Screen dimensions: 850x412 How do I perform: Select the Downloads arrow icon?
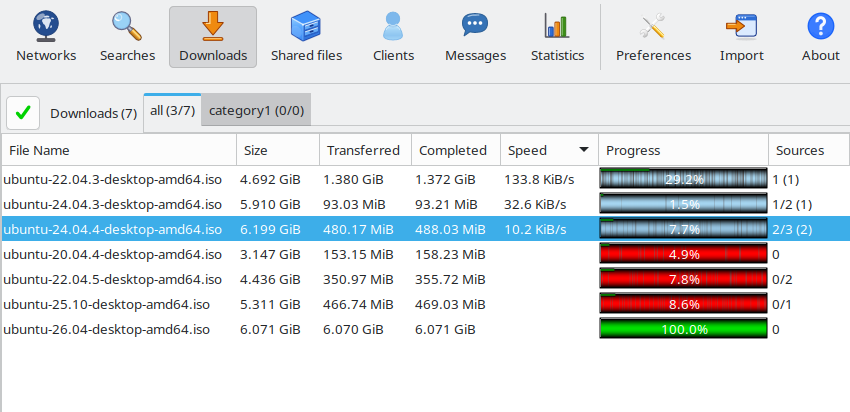pos(212,26)
